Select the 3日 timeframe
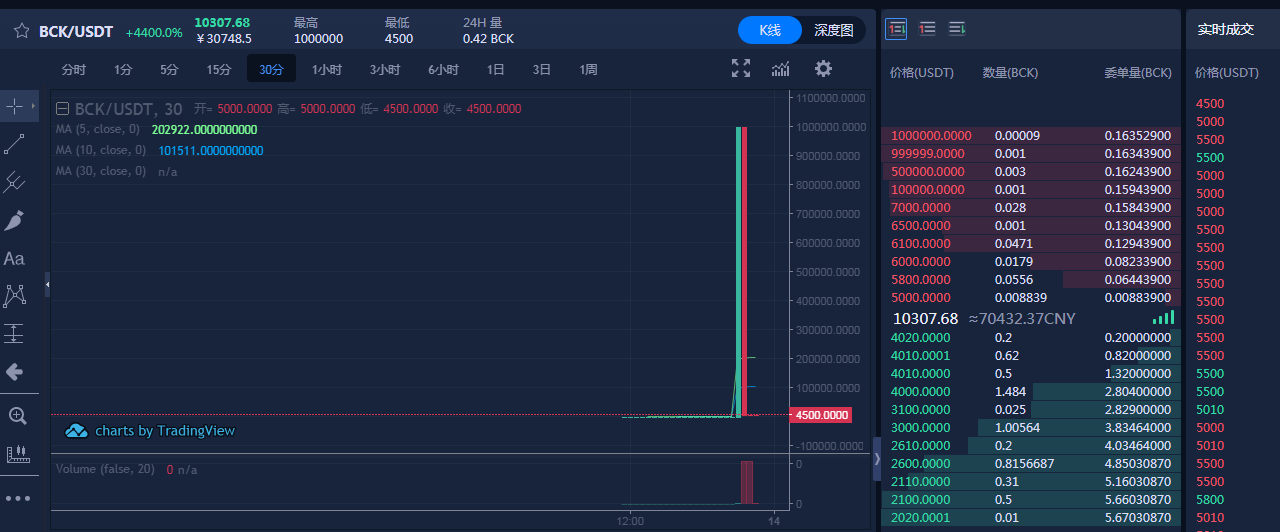 point(542,70)
